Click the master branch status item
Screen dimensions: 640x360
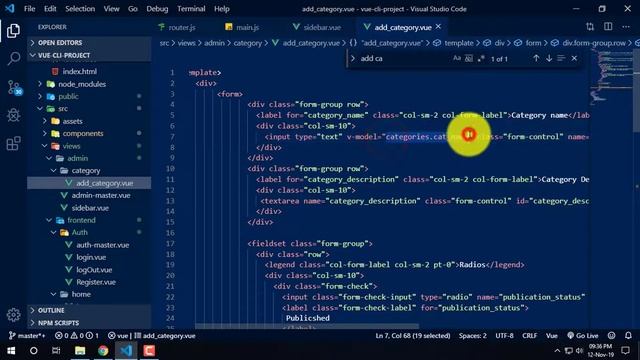pos(27,336)
